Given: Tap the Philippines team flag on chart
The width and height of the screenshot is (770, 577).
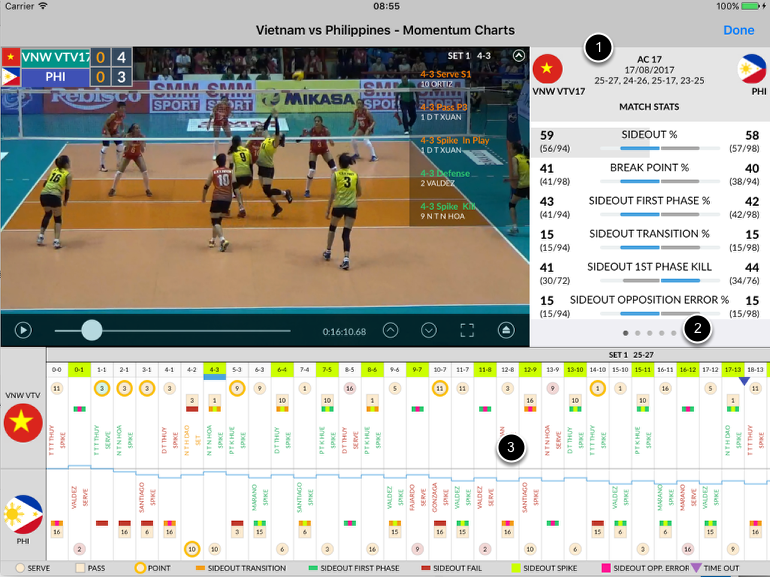Looking at the screenshot, I should [x=23, y=513].
